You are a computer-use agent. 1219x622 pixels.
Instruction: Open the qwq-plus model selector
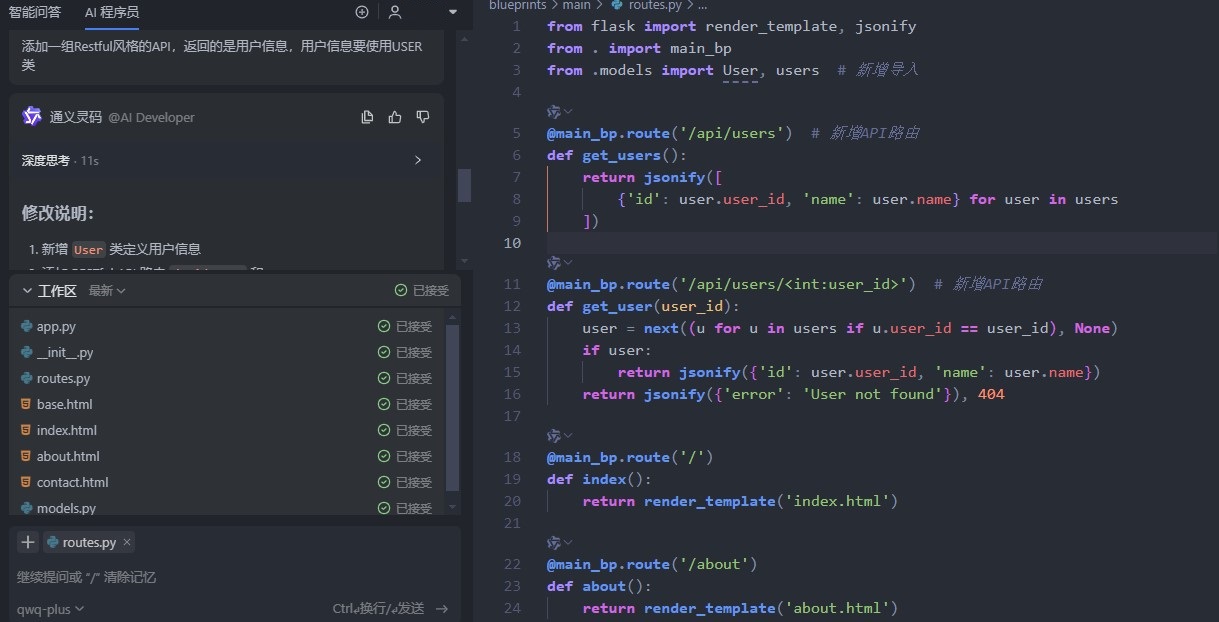pos(50,608)
